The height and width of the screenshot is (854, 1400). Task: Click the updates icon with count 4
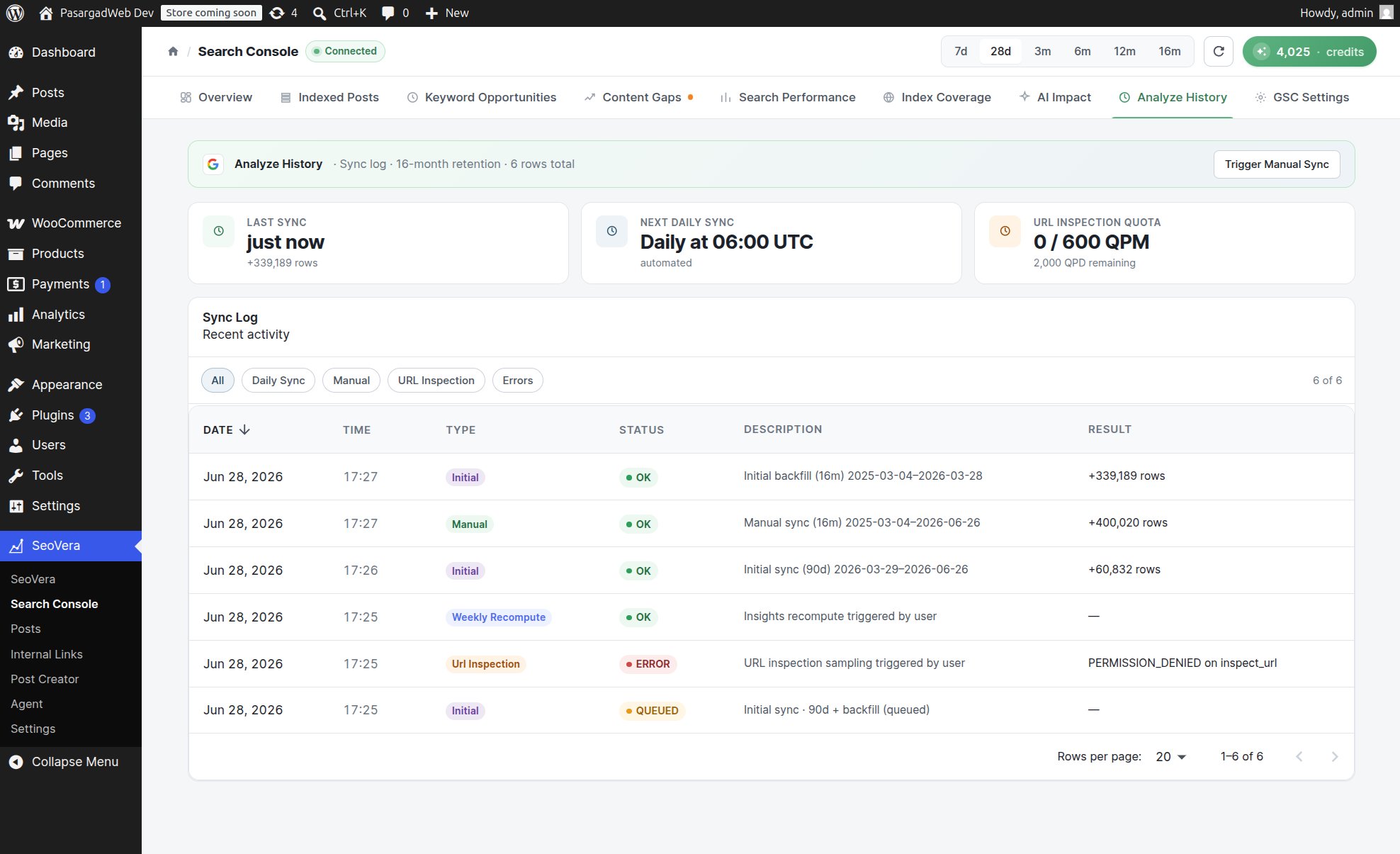tap(277, 13)
